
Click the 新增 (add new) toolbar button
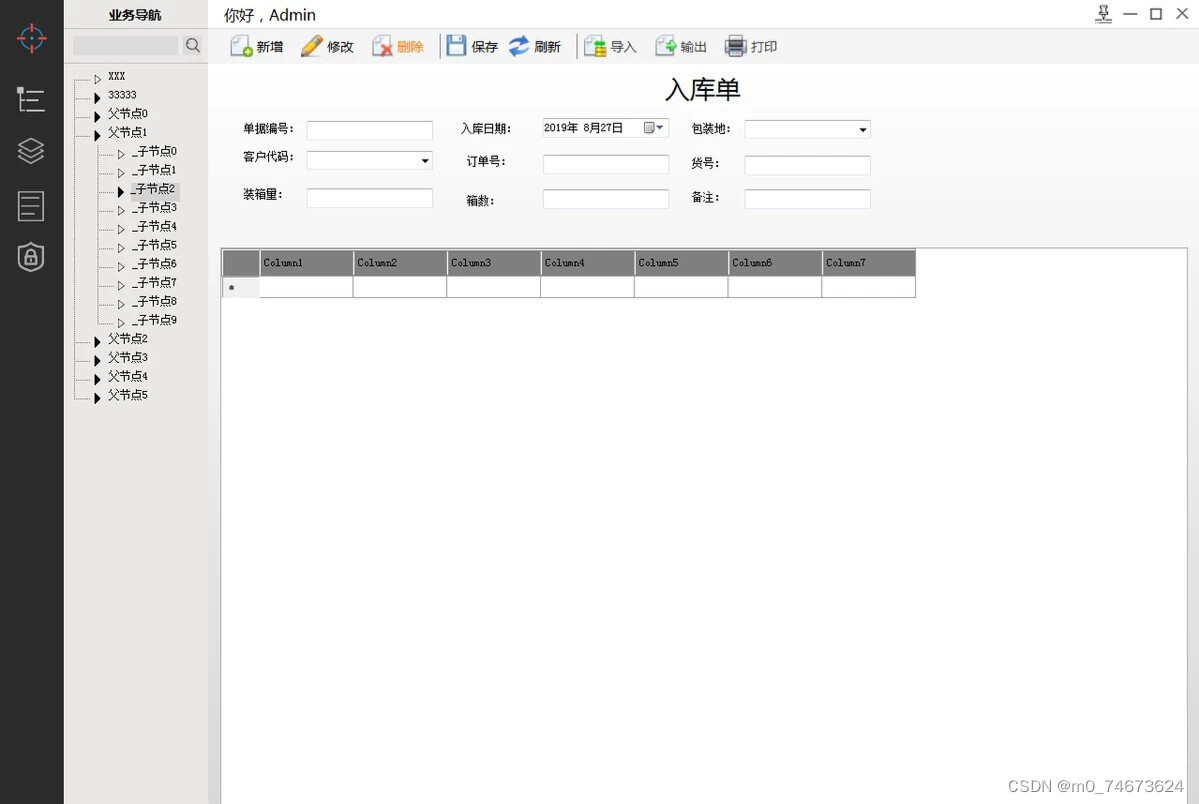click(x=257, y=47)
